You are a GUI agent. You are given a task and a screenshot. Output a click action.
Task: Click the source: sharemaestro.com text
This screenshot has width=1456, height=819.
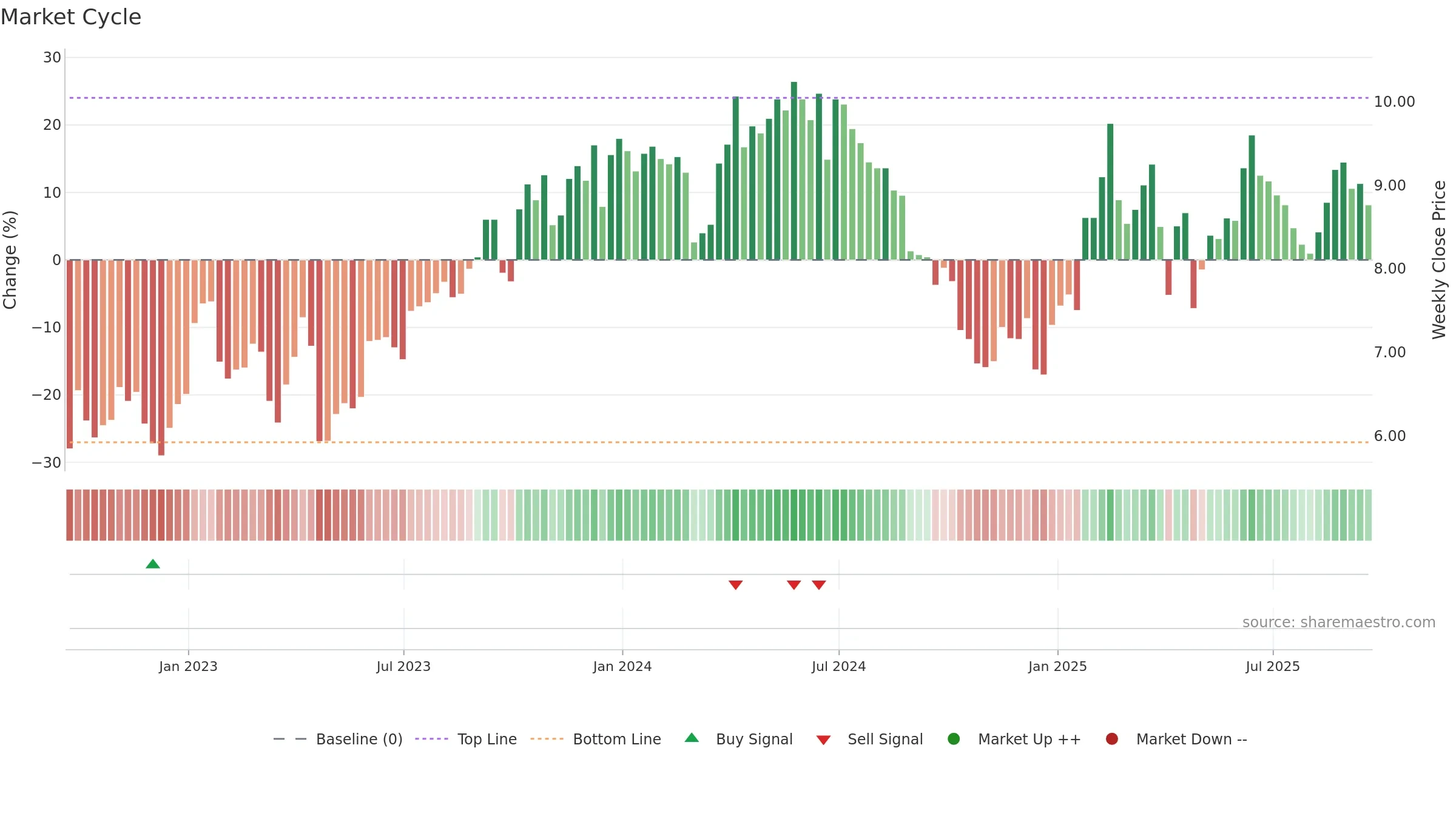pyautogui.click(x=1339, y=622)
